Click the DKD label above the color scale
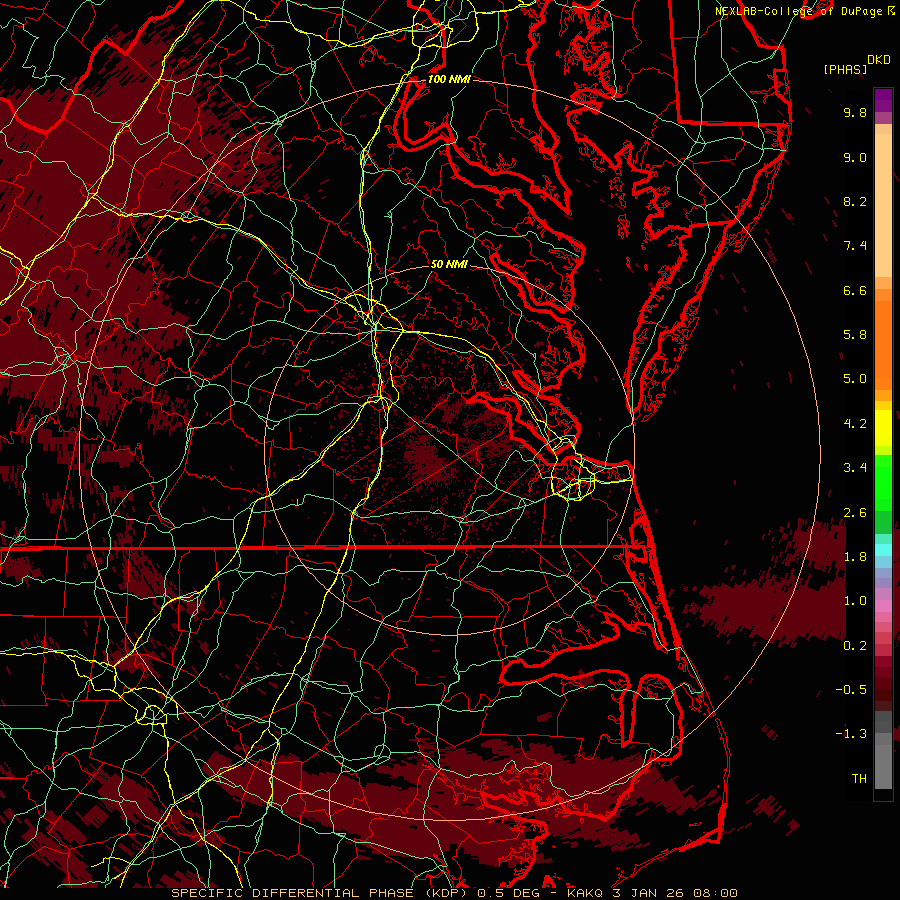 point(878,60)
